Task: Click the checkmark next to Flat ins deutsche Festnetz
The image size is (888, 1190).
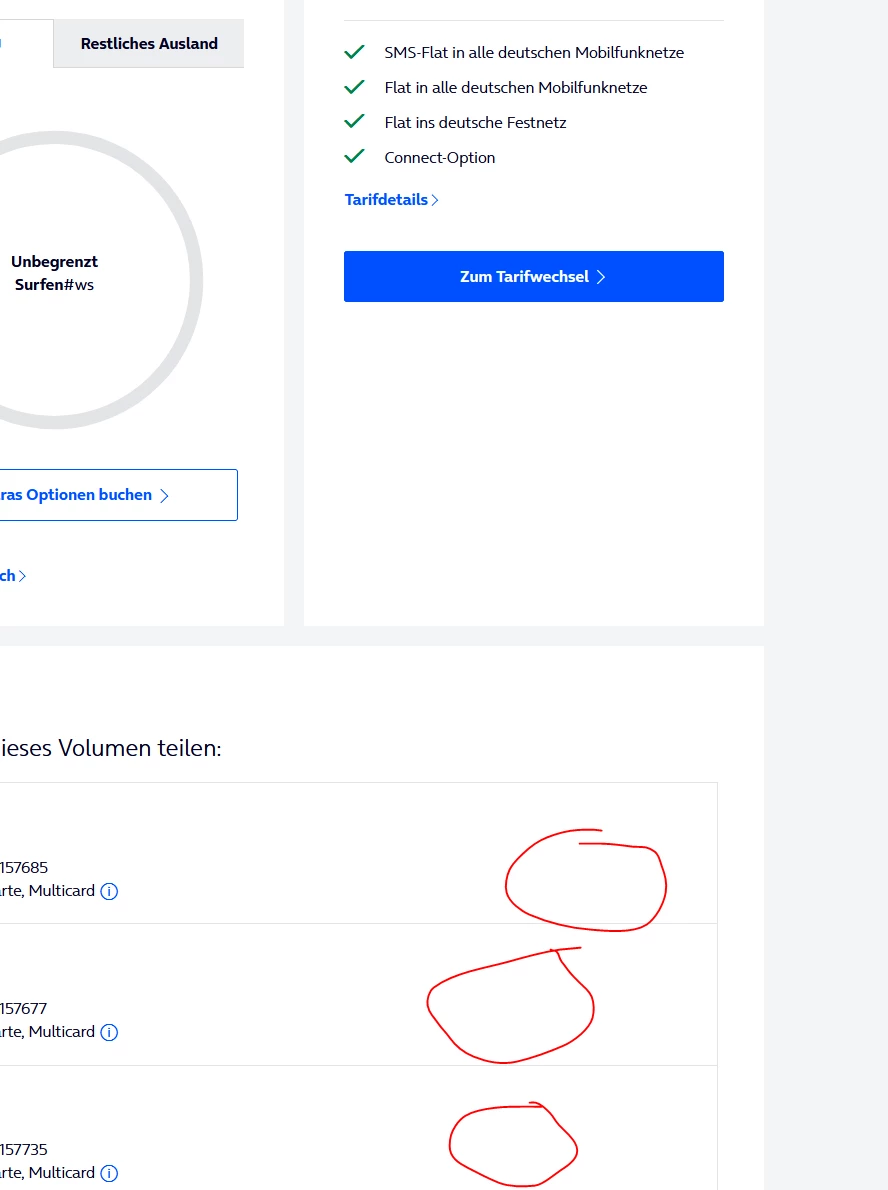Action: [354, 121]
